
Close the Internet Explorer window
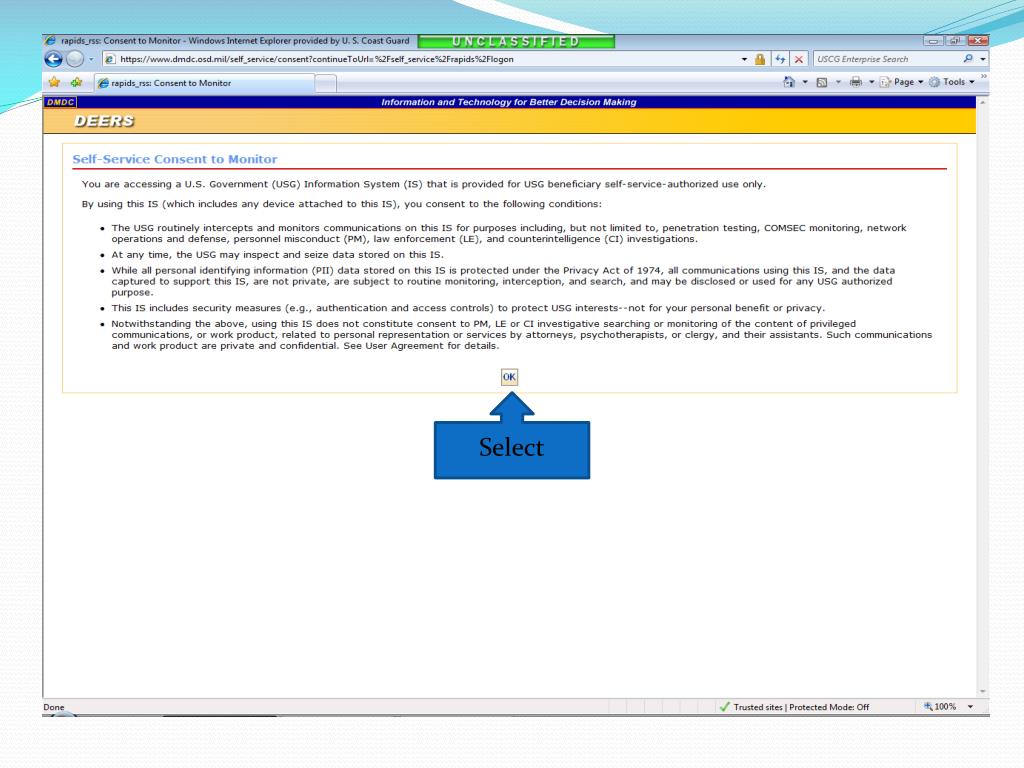pyautogui.click(x=977, y=40)
